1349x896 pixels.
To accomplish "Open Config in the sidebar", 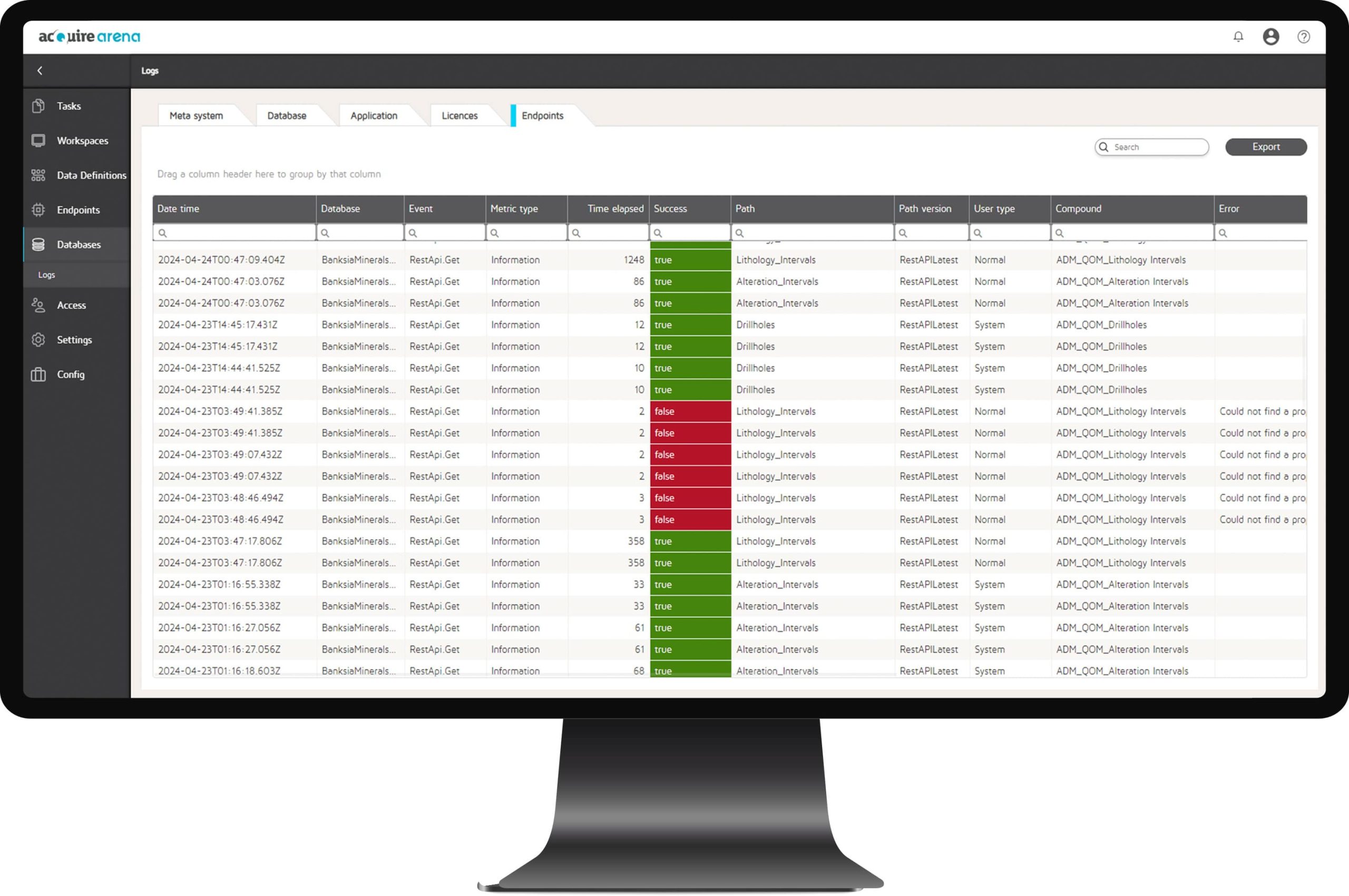I will [70, 375].
